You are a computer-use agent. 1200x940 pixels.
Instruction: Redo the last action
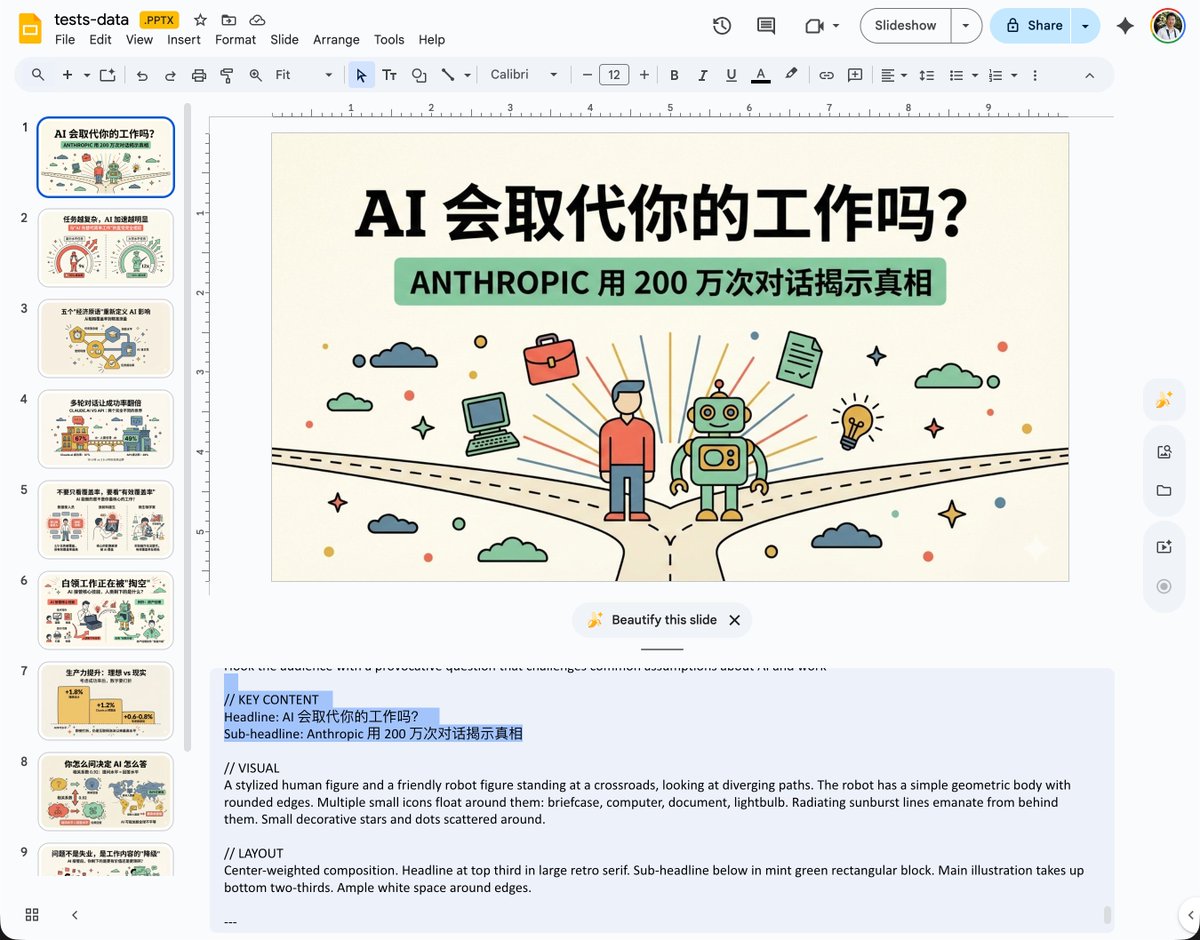(x=170, y=75)
